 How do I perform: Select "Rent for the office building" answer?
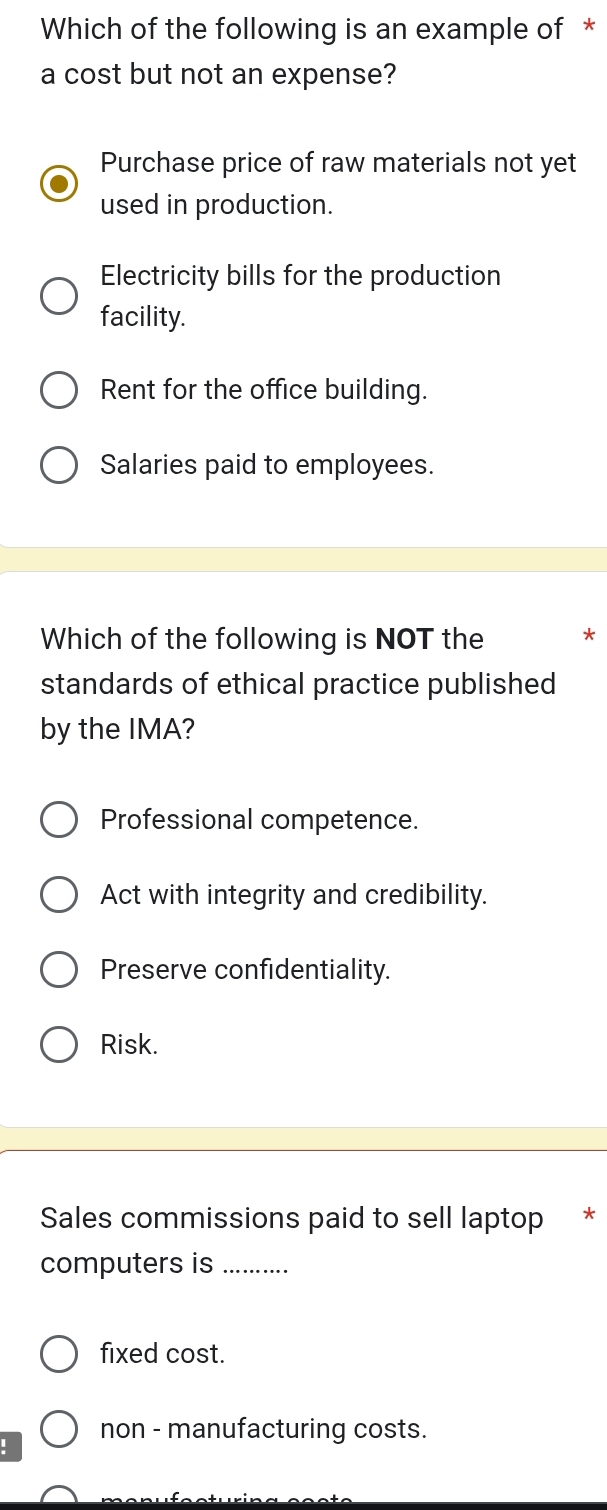click(59, 390)
